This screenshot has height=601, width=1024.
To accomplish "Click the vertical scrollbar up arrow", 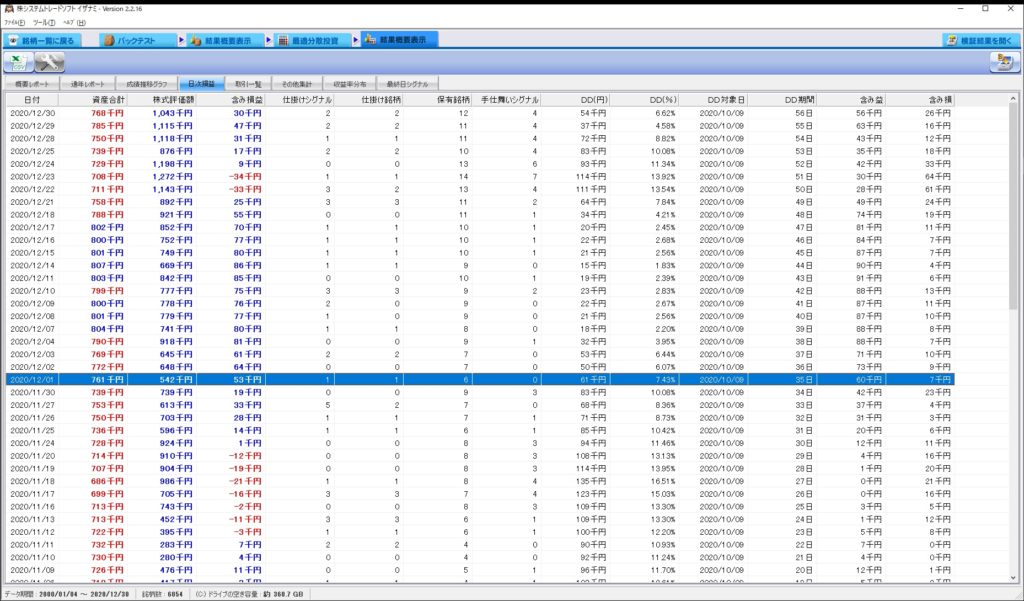I will [x=1012, y=99].
